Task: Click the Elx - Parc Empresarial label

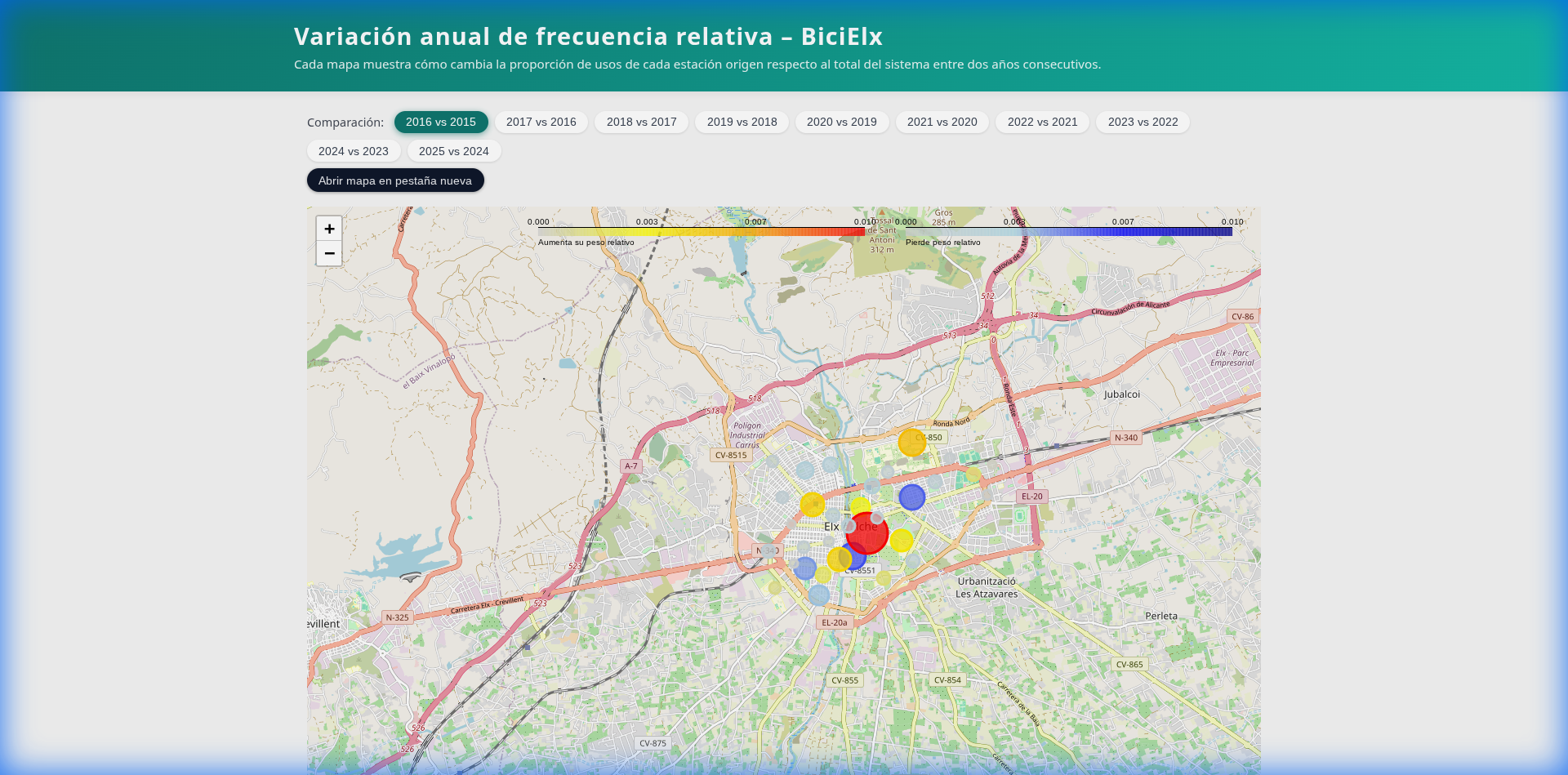Action: pyautogui.click(x=1232, y=358)
